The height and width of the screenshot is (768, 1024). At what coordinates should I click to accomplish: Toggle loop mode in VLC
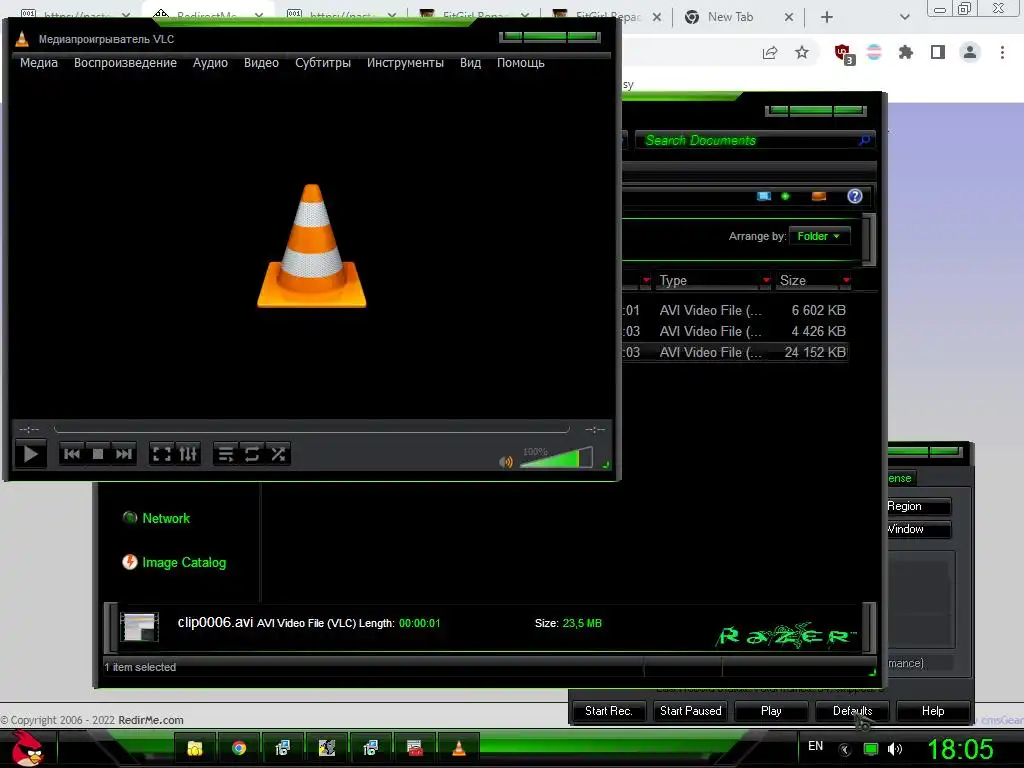pyautogui.click(x=251, y=454)
